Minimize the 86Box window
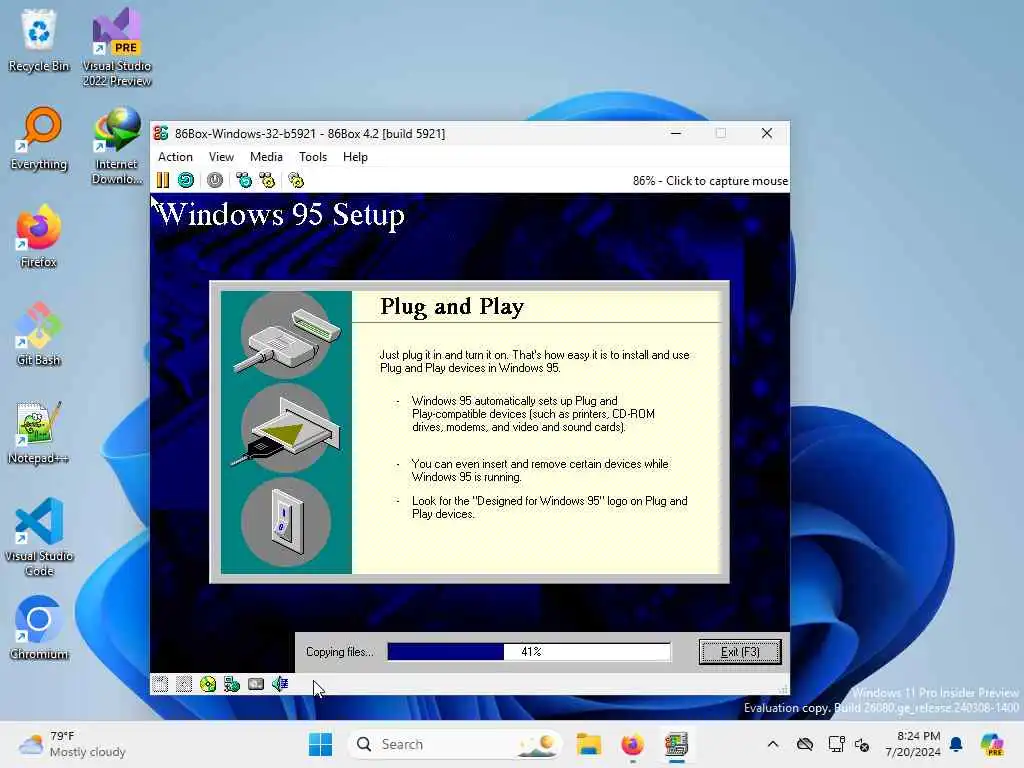Viewport: 1024px width, 768px height. click(x=676, y=133)
